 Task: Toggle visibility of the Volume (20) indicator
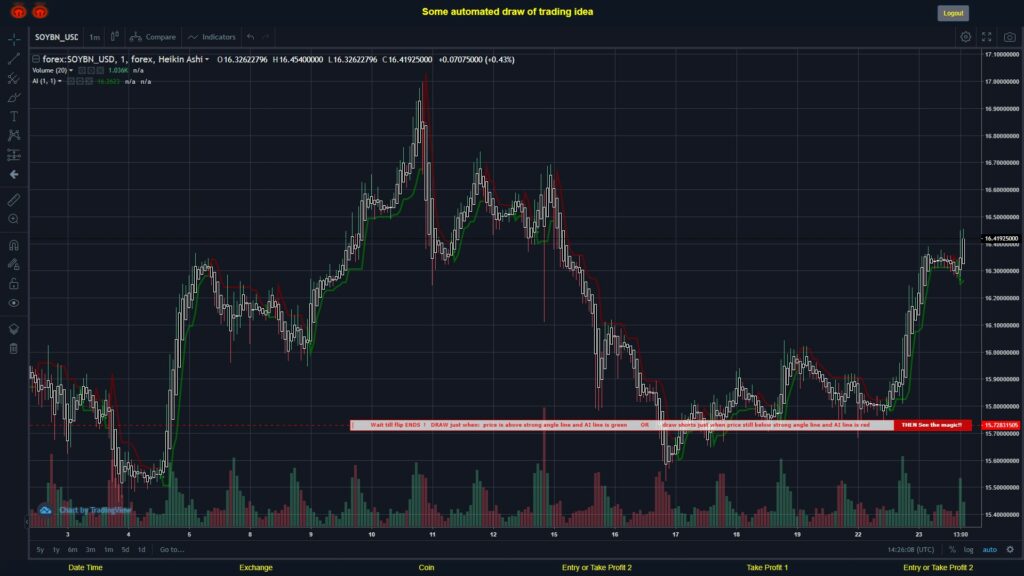82,71
